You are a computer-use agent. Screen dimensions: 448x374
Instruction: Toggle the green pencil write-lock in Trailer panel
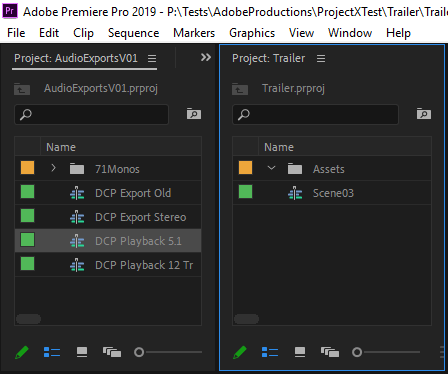coord(240,352)
